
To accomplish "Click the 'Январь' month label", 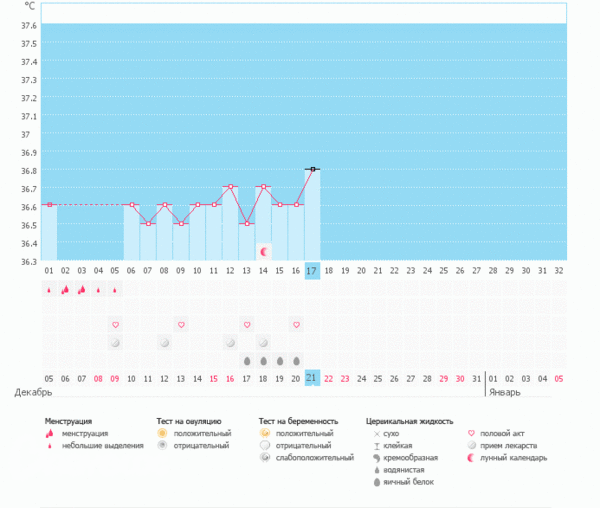I will tap(506, 393).
